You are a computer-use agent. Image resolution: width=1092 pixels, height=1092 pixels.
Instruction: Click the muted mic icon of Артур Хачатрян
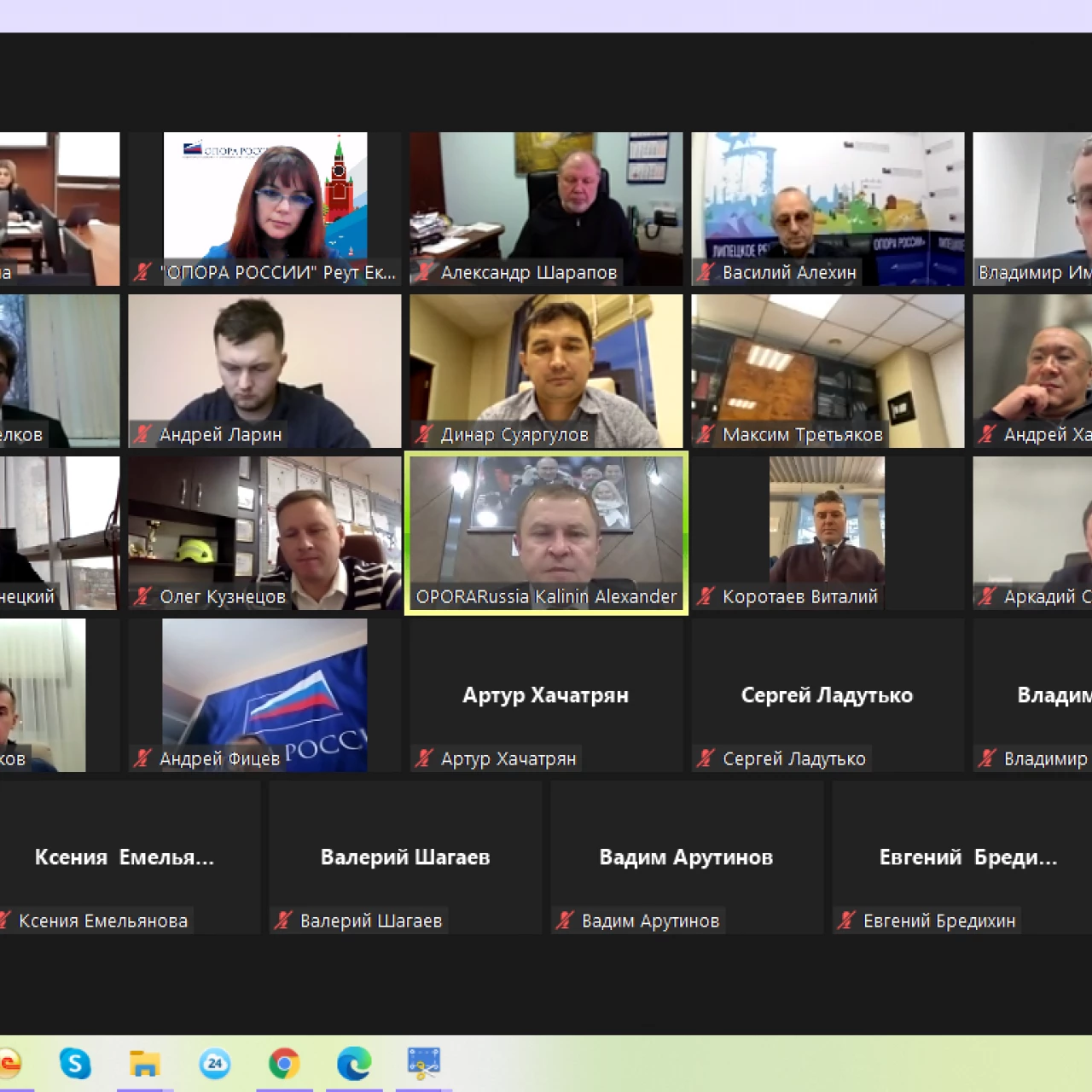424,758
